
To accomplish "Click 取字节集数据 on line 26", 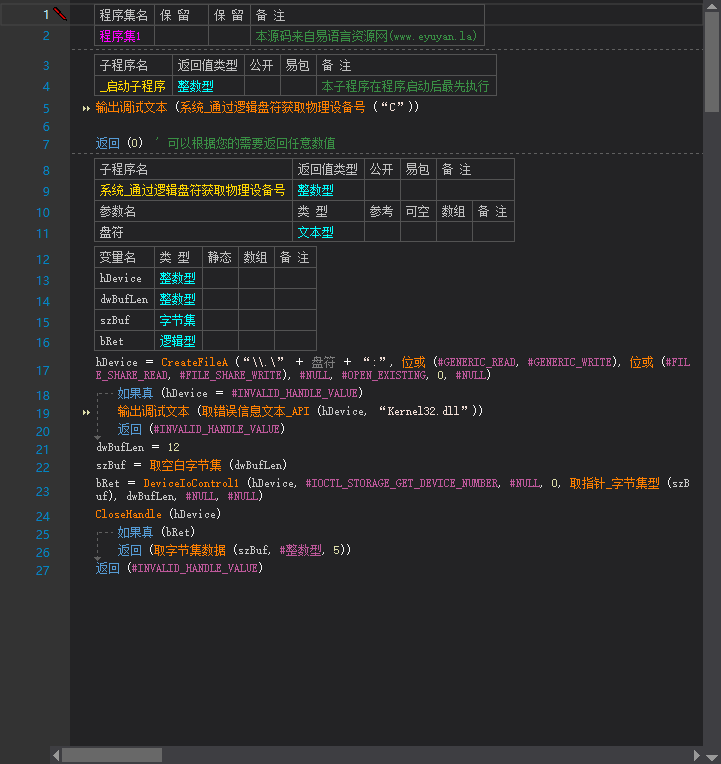I will pos(190,550).
